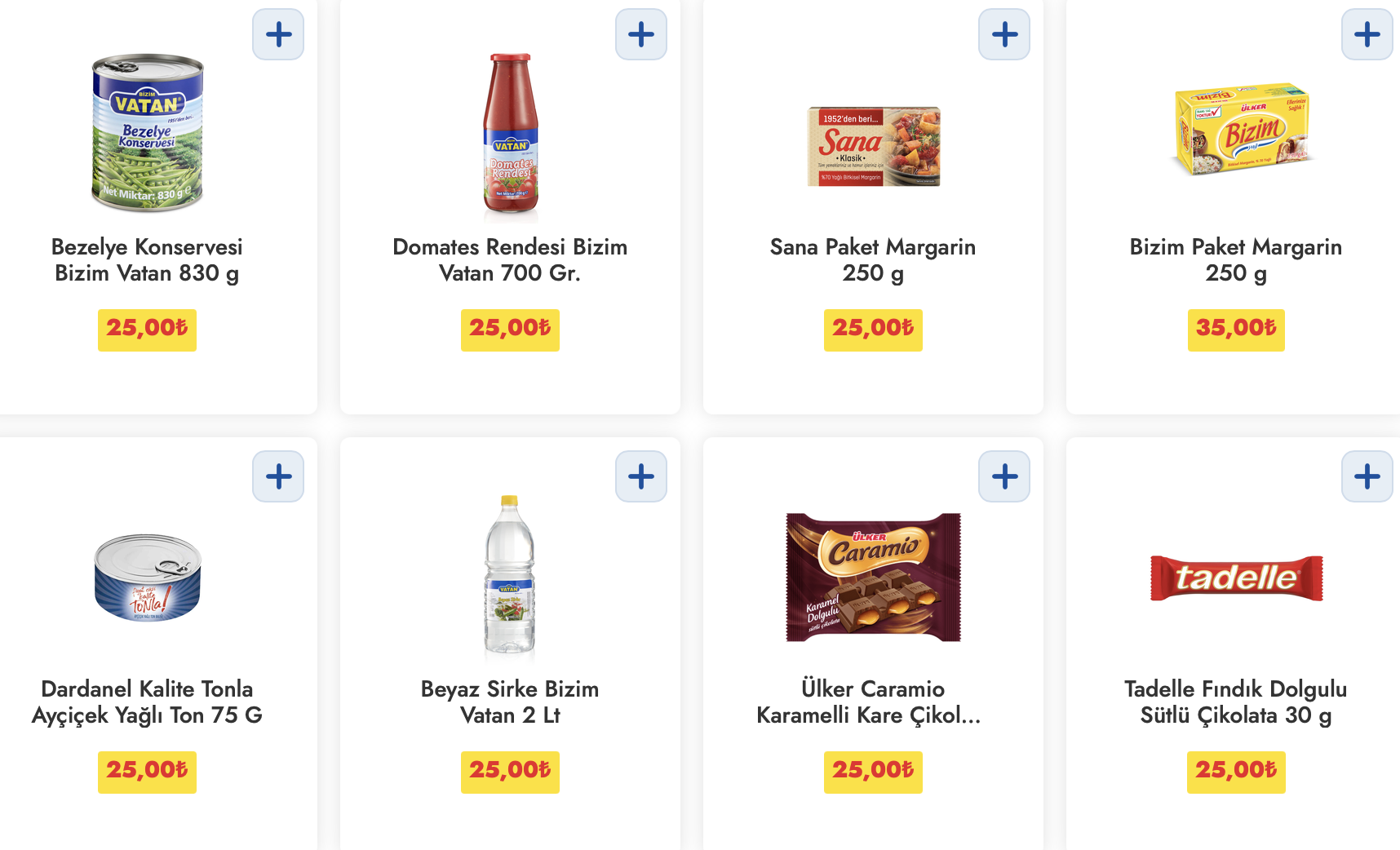Click plus icon on Sana Paket Margarin
The image size is (1400, 850).
(x=1004, y=34)
